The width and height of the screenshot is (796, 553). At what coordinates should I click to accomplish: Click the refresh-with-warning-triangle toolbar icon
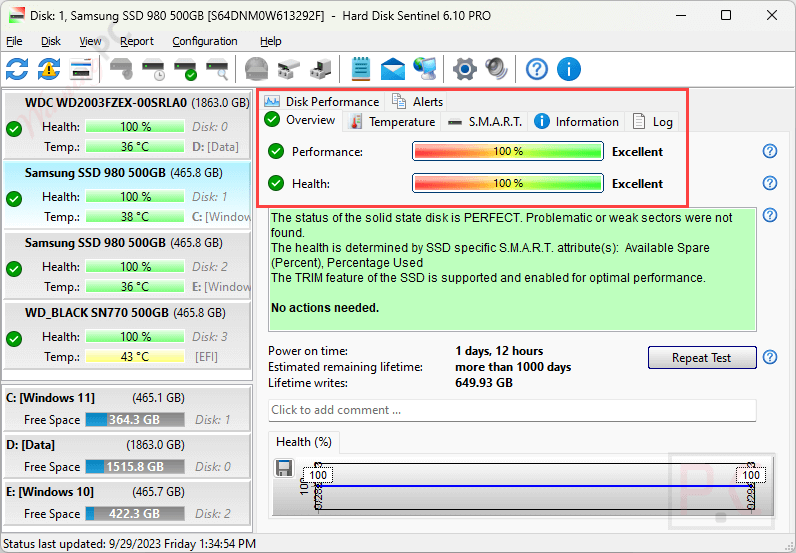tap(49, 69)
